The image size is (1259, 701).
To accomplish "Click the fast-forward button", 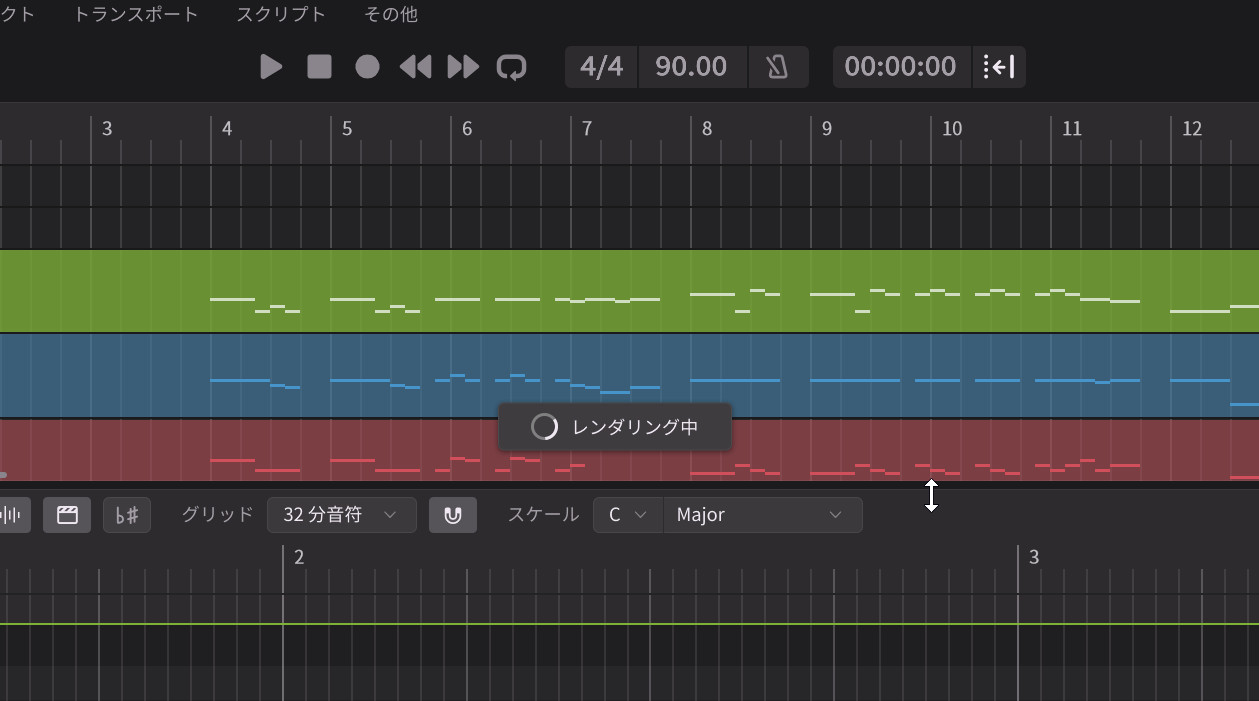I will point(463,67).
